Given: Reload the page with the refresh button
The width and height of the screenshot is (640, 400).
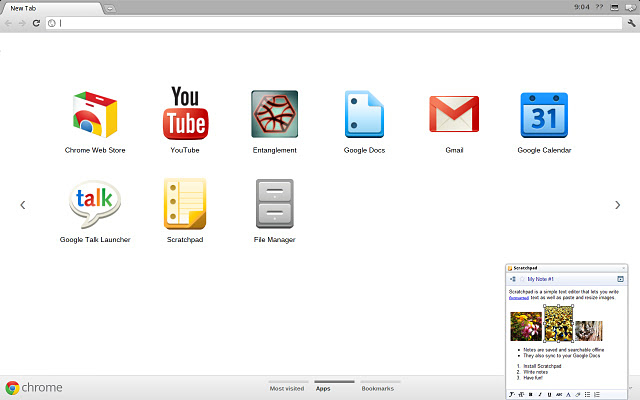Looking at the screenshot, I should (36, 23).
